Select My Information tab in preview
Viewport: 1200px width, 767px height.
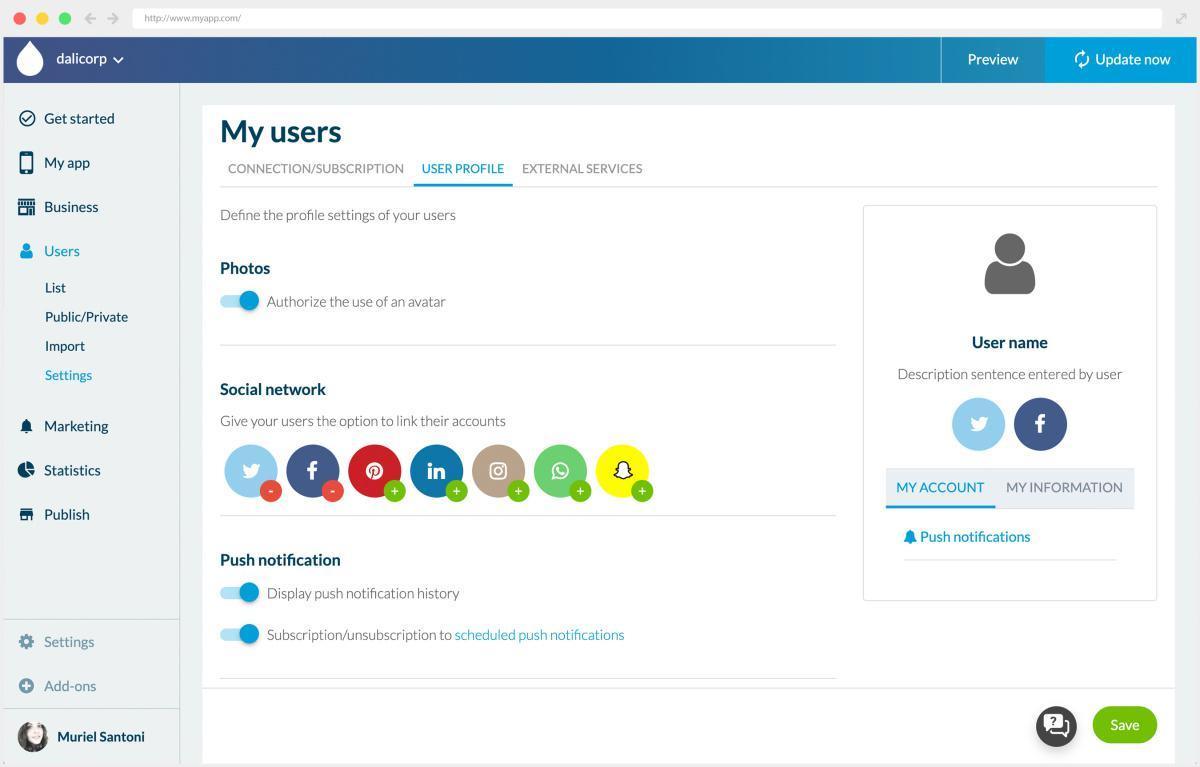pos(1064,487)
